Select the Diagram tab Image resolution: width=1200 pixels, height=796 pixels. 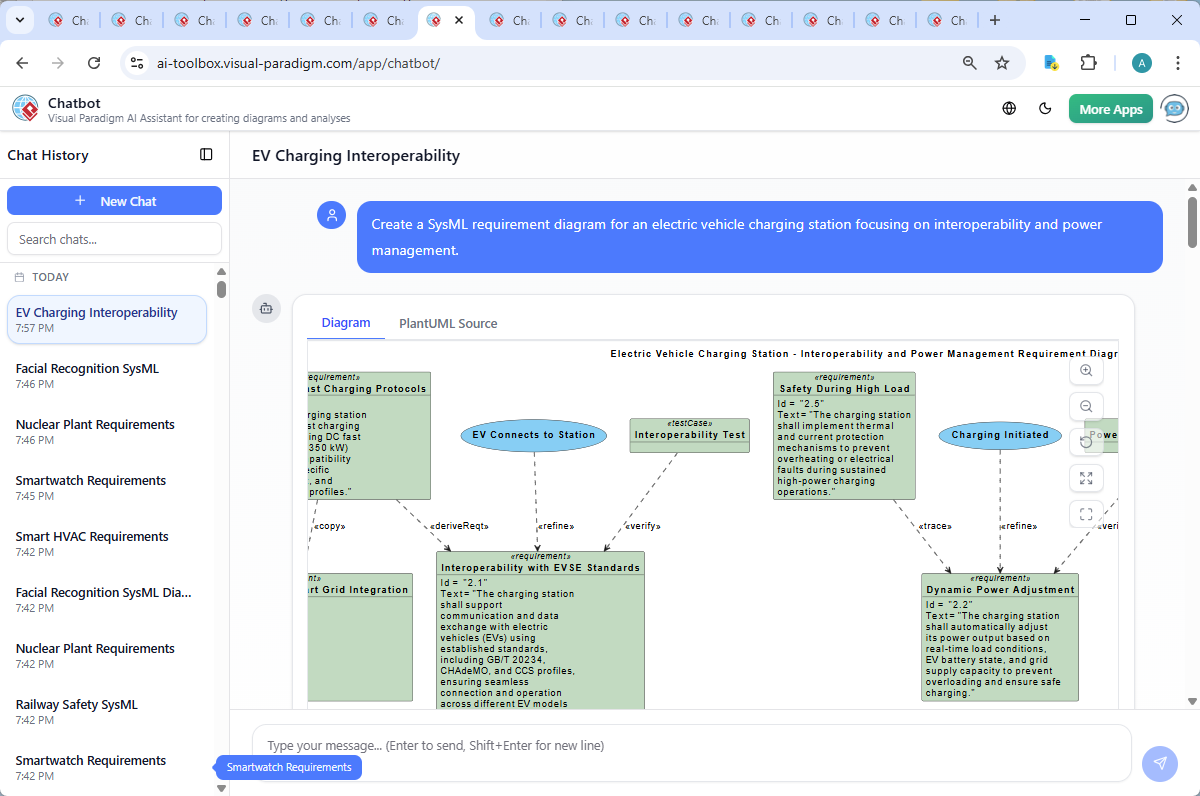tap(346, 323)
